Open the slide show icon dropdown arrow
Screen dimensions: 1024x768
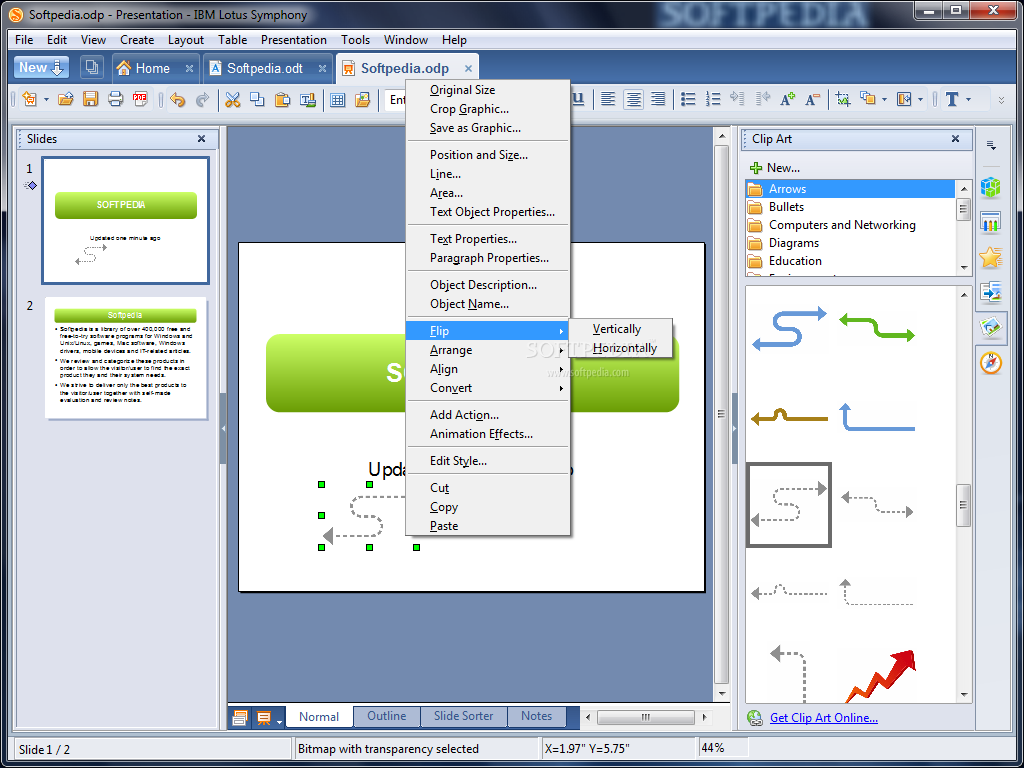280,722
